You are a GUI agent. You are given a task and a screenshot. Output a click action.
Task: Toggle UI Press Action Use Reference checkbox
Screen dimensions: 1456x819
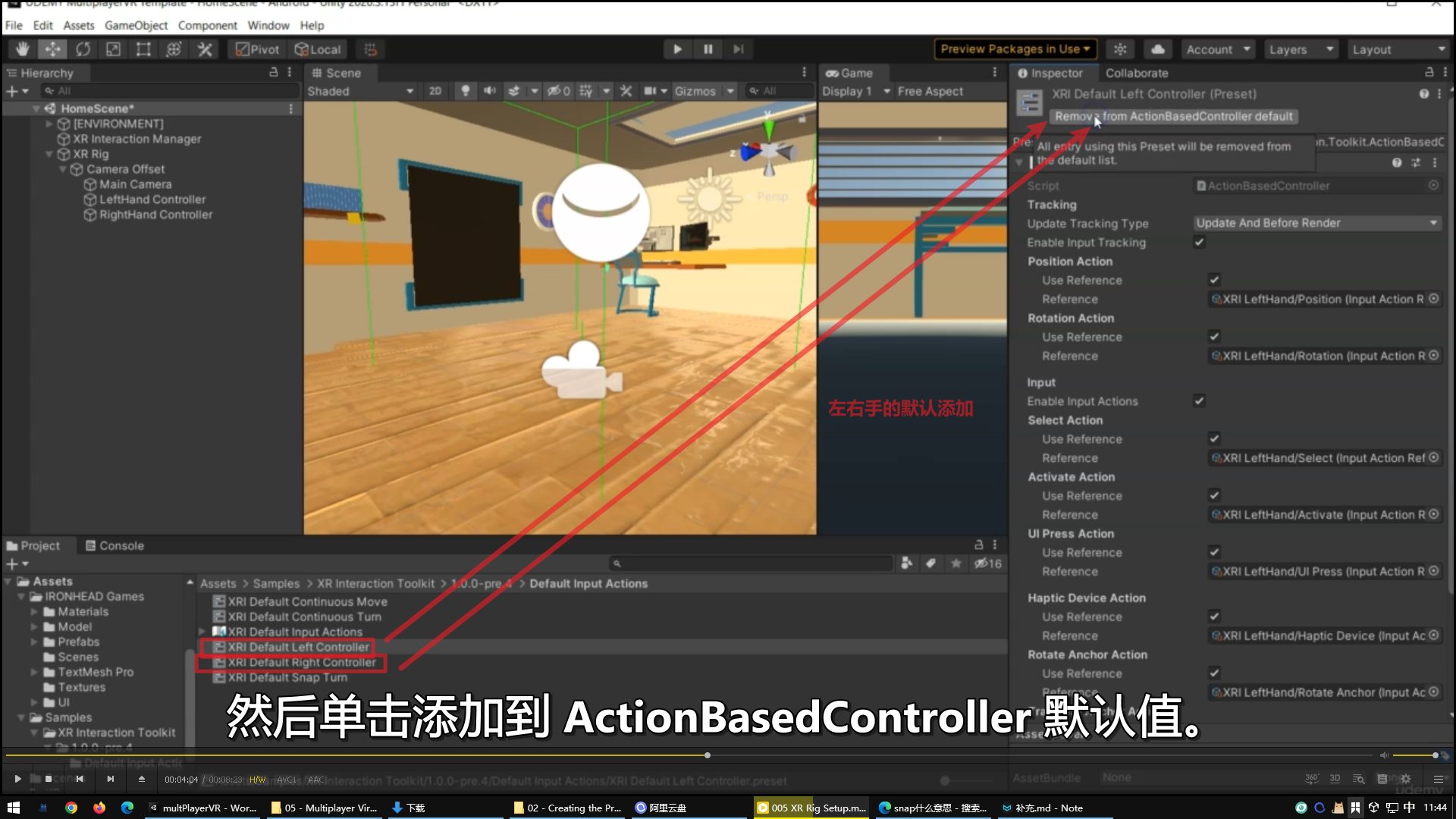pyautogui.click(x=1214, y=552)
